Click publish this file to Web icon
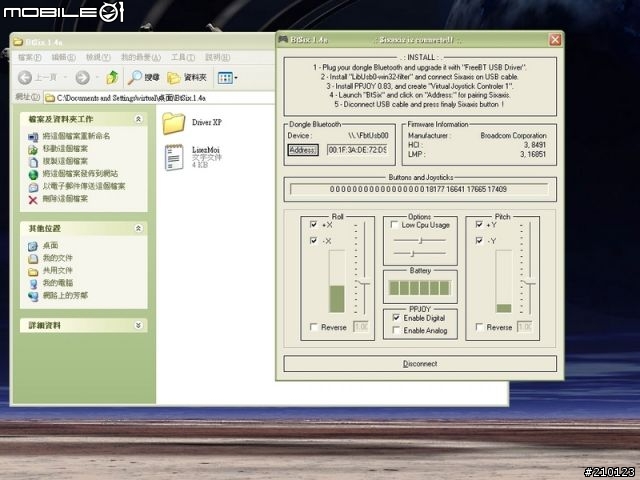Screen dimensions: 640x480 [33, 174]
